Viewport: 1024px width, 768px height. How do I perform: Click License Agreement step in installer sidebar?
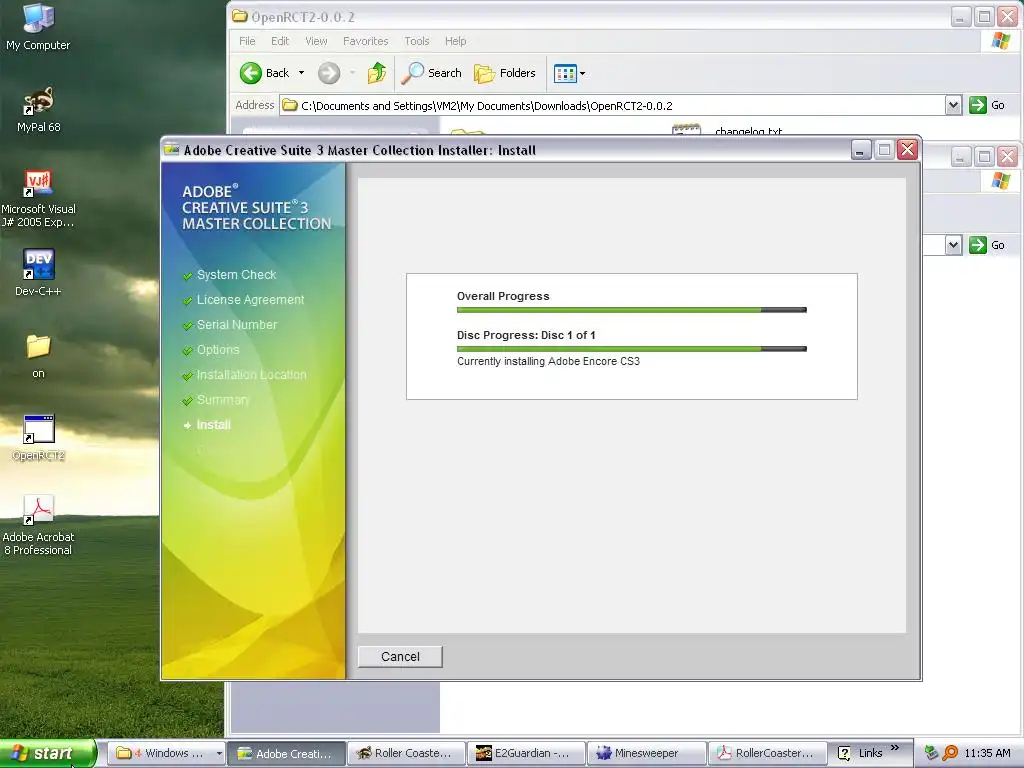click(251, 300)
